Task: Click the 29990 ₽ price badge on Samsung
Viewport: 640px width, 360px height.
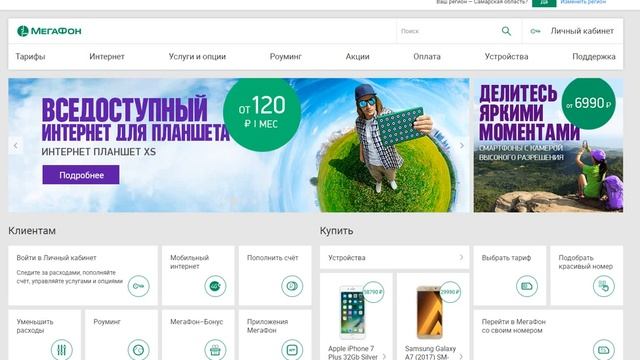Action: tap(450, 292)
